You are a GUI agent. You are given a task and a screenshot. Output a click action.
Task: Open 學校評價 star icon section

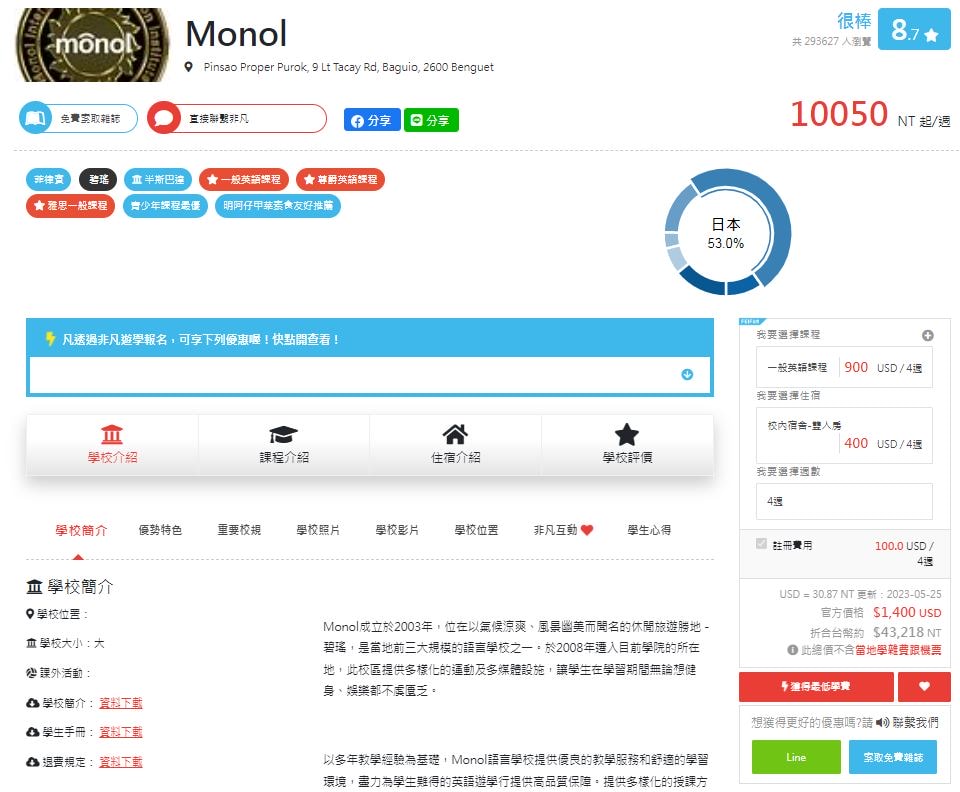(627, 445)
